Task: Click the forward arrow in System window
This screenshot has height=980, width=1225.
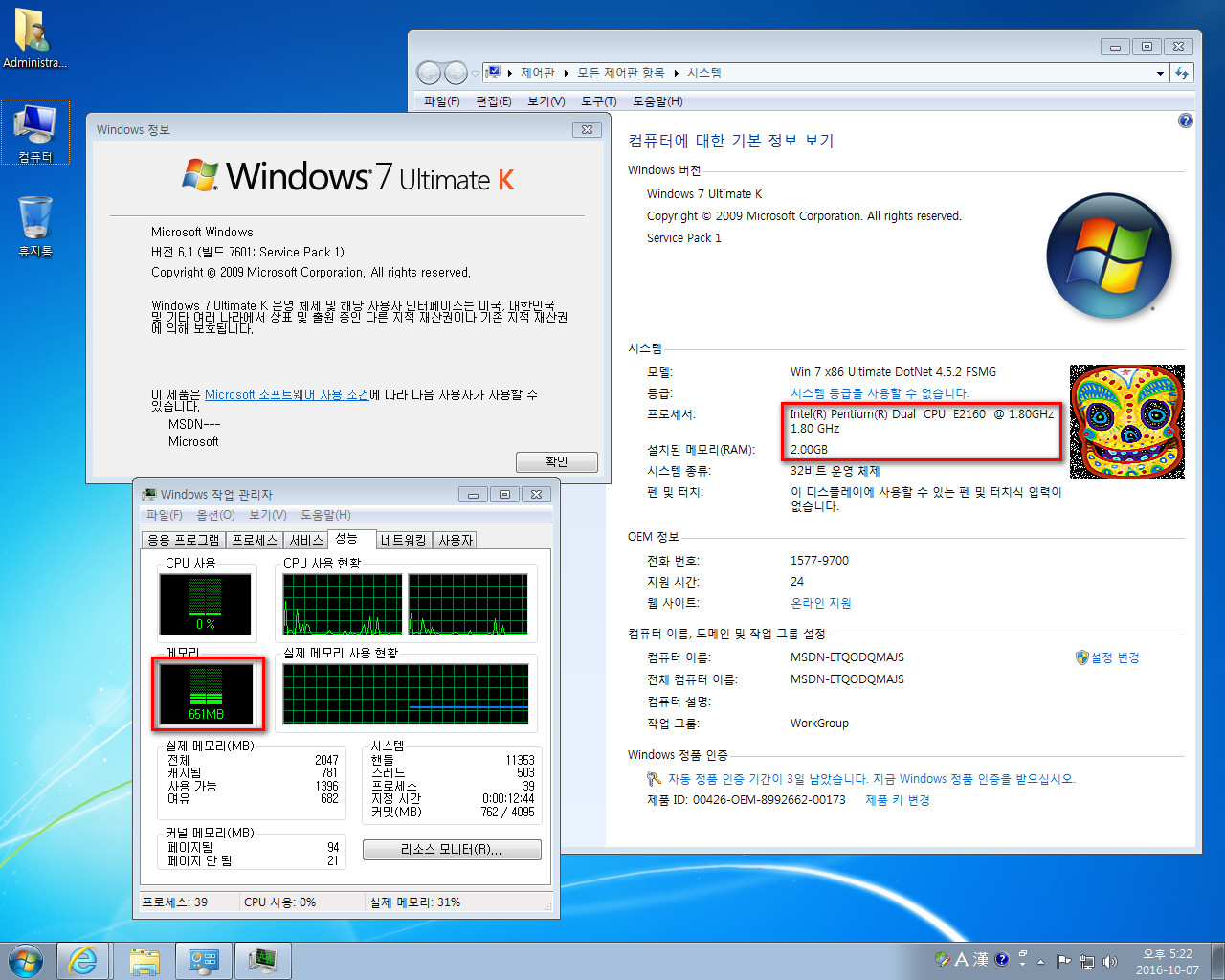Action: coord(456,73)
